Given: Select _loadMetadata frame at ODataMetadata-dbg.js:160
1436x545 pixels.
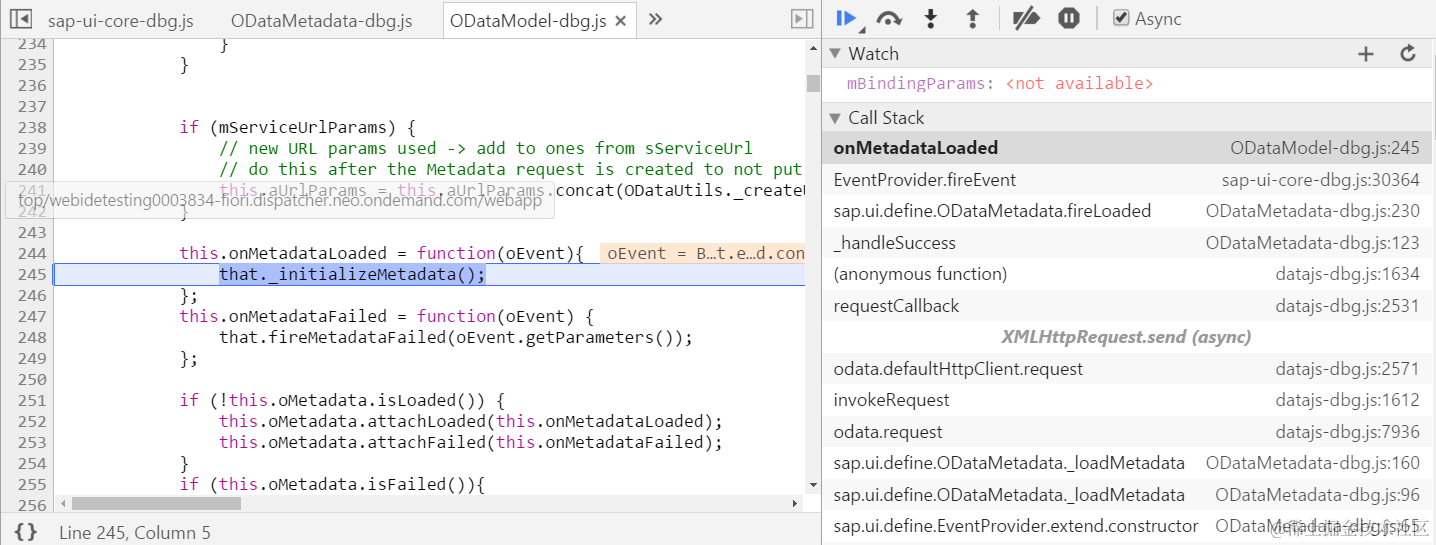Looking at the screenshot, I should [x=1126, y=463].
